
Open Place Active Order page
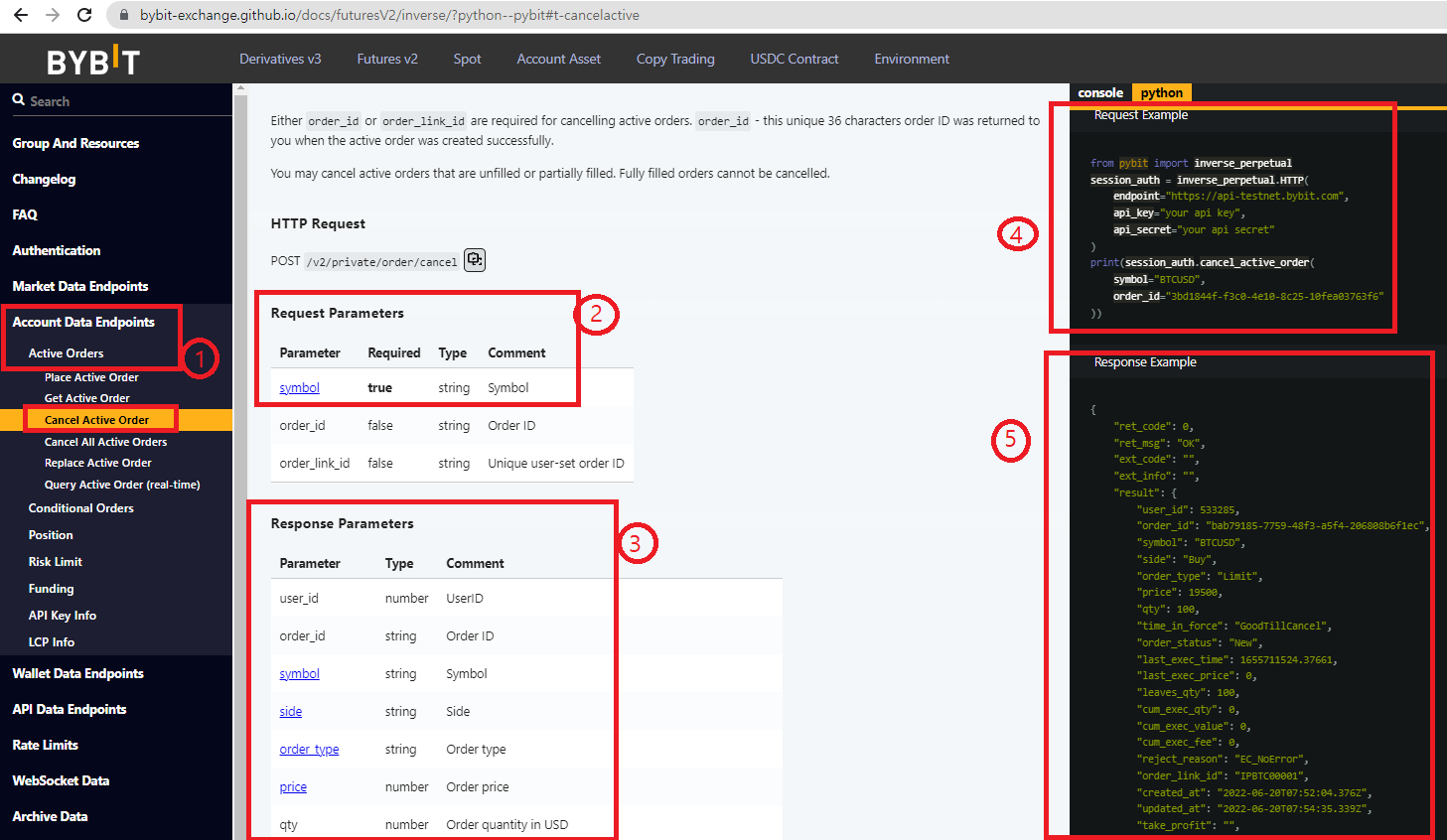point(91,377)
